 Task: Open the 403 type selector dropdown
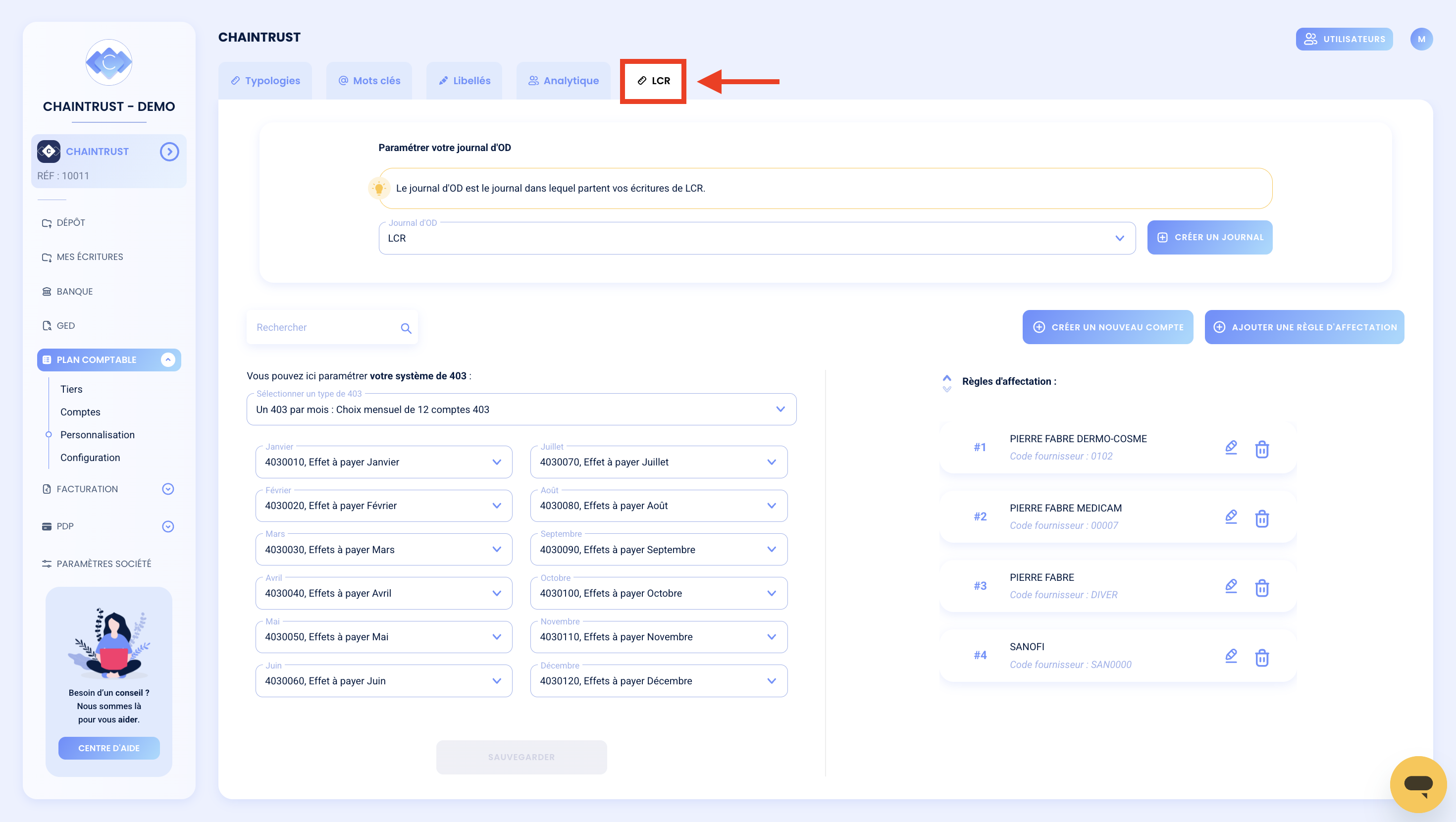point(521,410)
